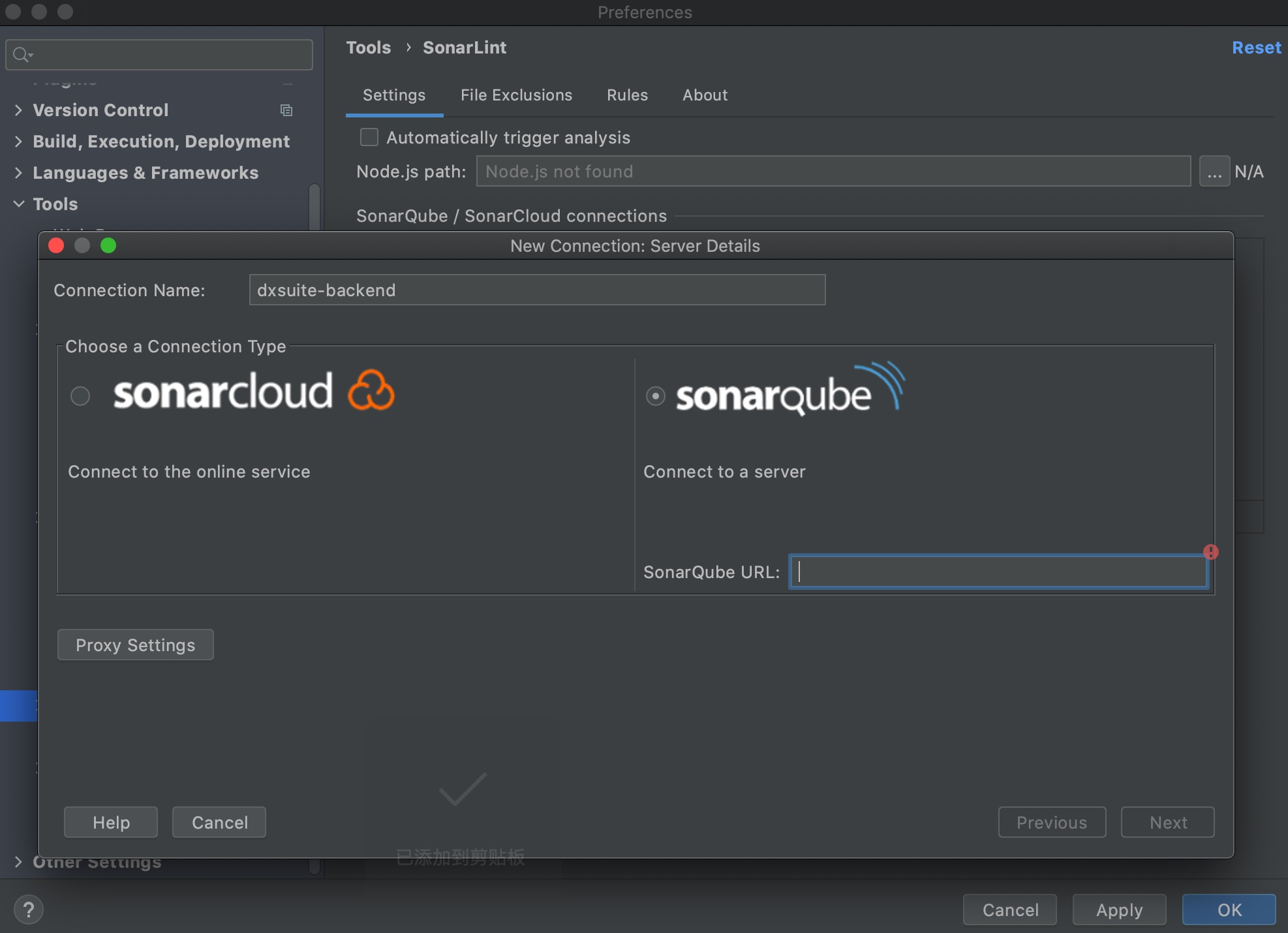The width and height of the screenshot is (1288, 933).
Task: Open help with the question mark icon
Action: pyautogui.click(x=29, y=910)
